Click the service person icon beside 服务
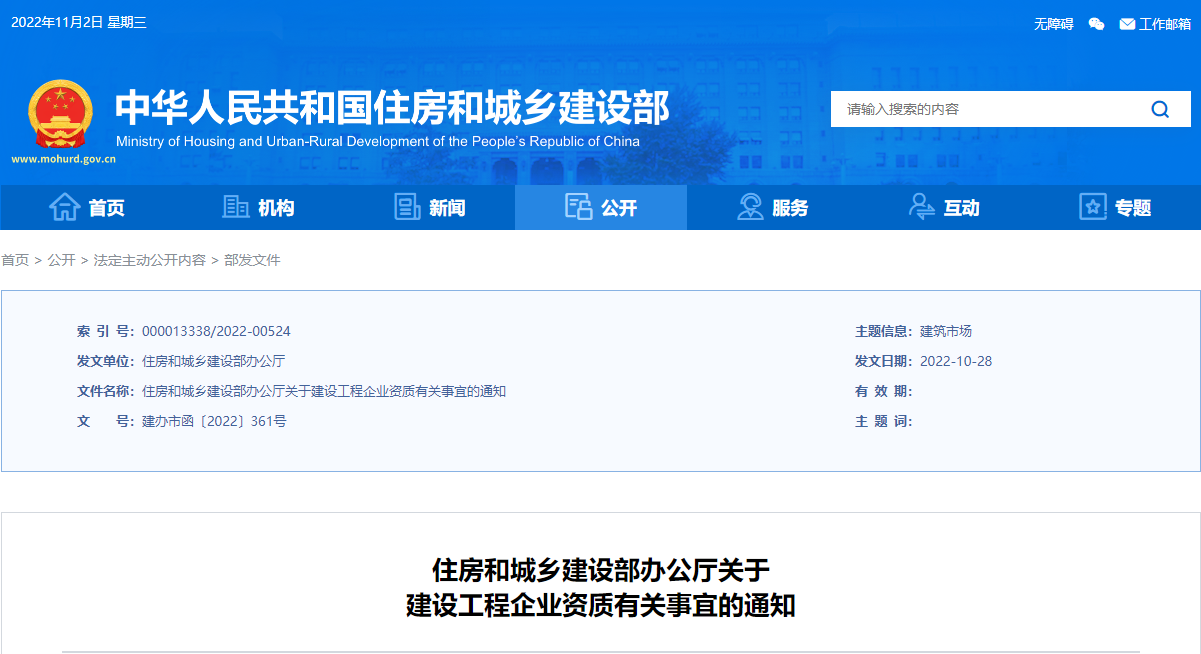Screen dimensions: 1201x654 click(750, 207)
